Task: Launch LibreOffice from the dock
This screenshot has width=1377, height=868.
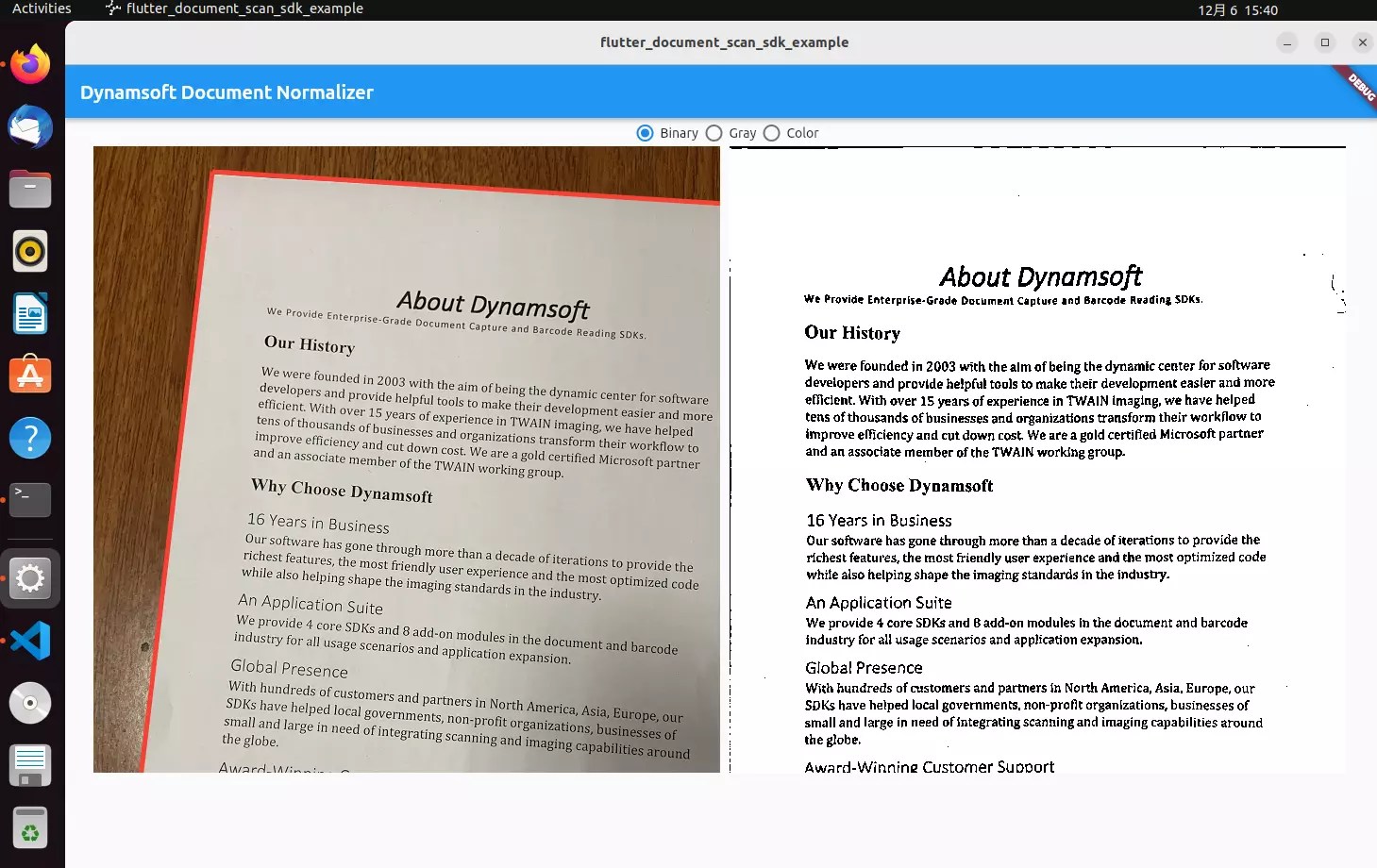Action: (x=29, y=313)
